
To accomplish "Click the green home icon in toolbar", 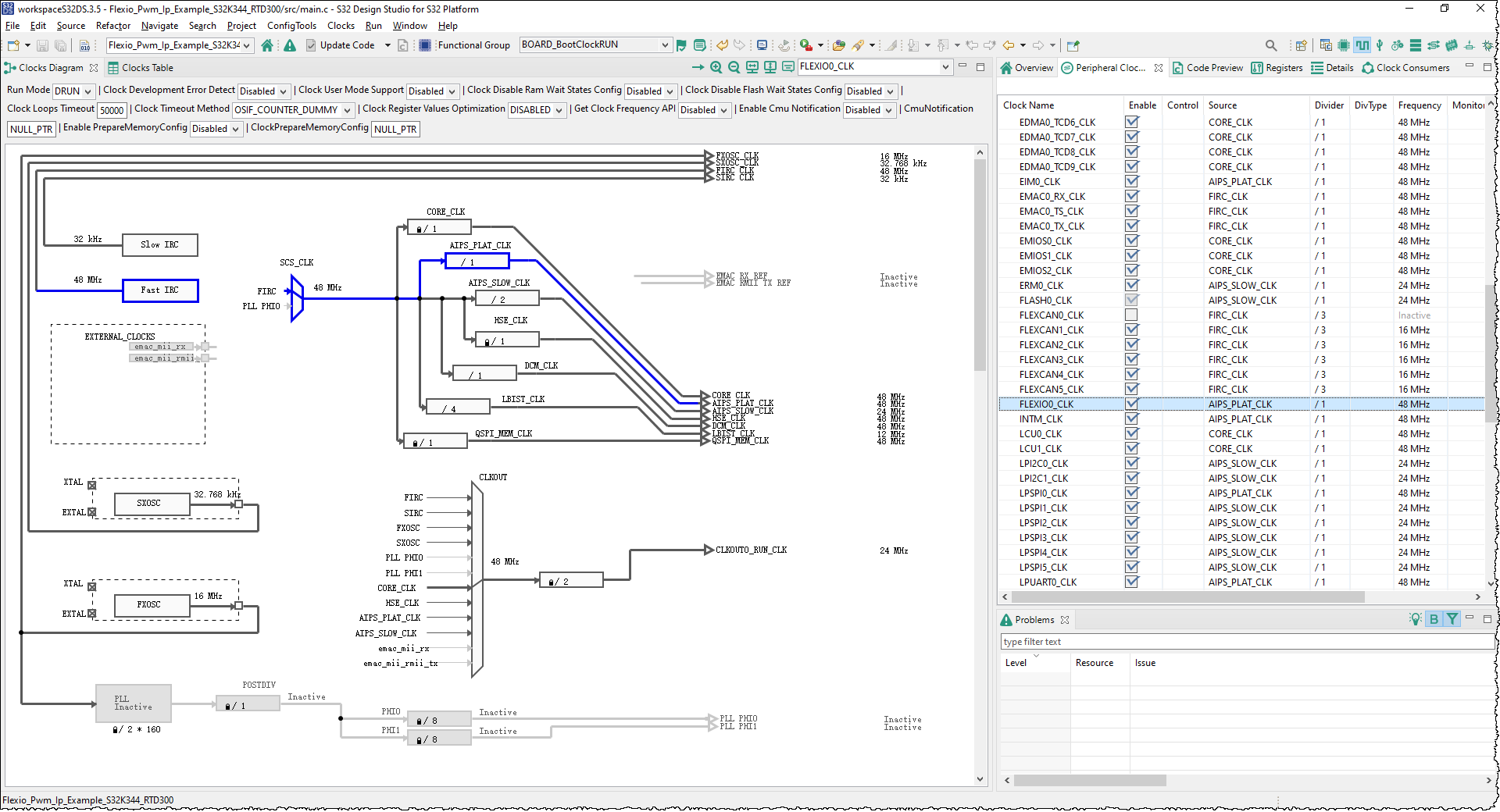I will 267,45.
